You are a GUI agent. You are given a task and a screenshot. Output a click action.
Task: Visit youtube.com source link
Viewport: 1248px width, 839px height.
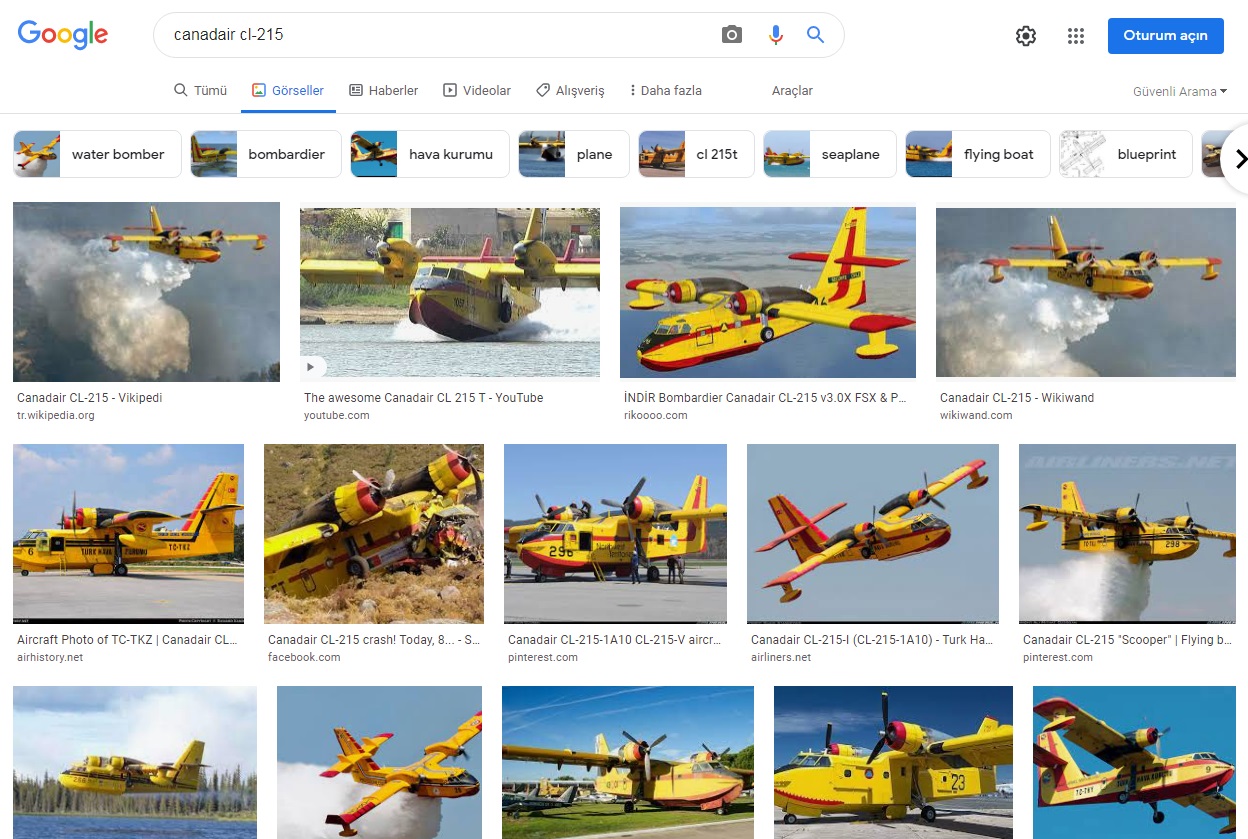(x=337, y=415)
